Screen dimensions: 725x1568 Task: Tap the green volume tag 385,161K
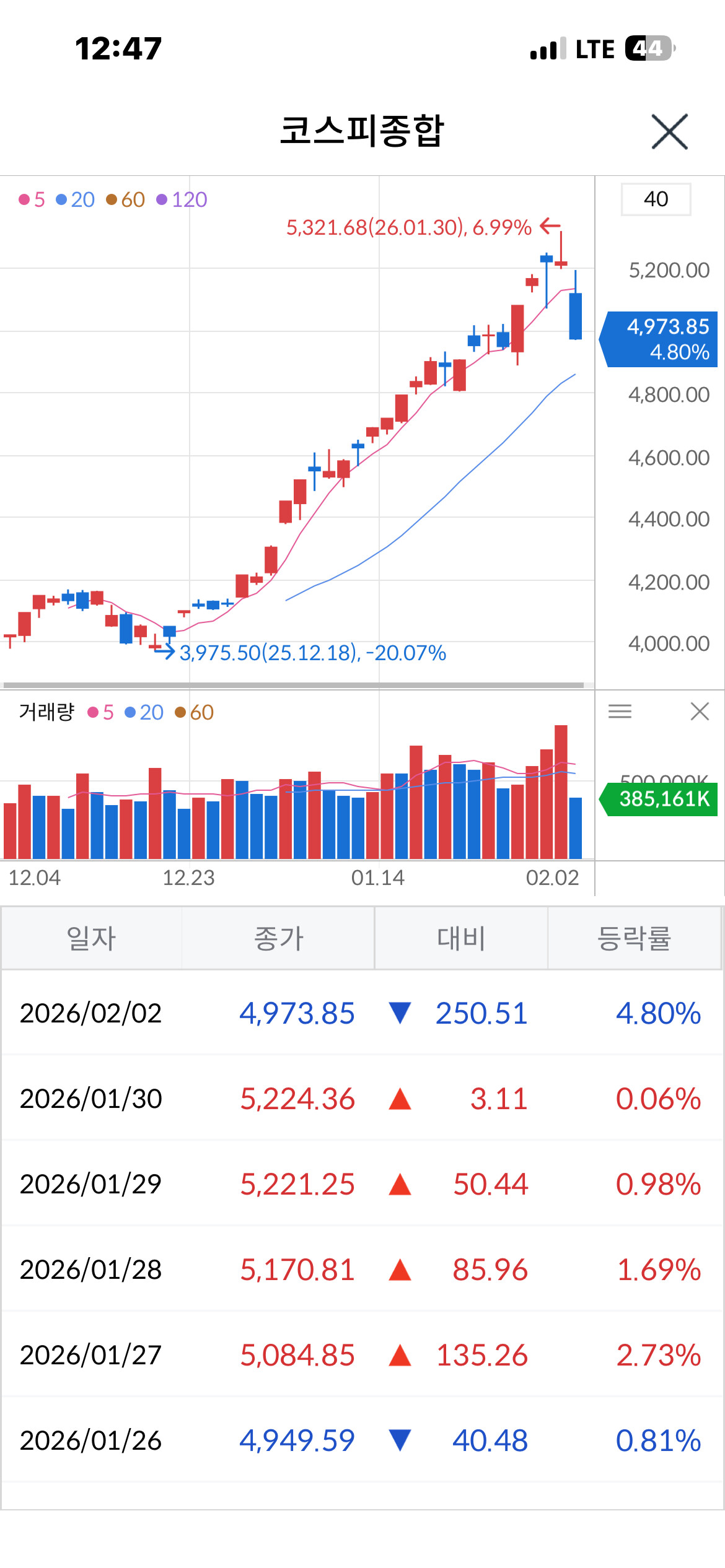[x=659, y=799]
